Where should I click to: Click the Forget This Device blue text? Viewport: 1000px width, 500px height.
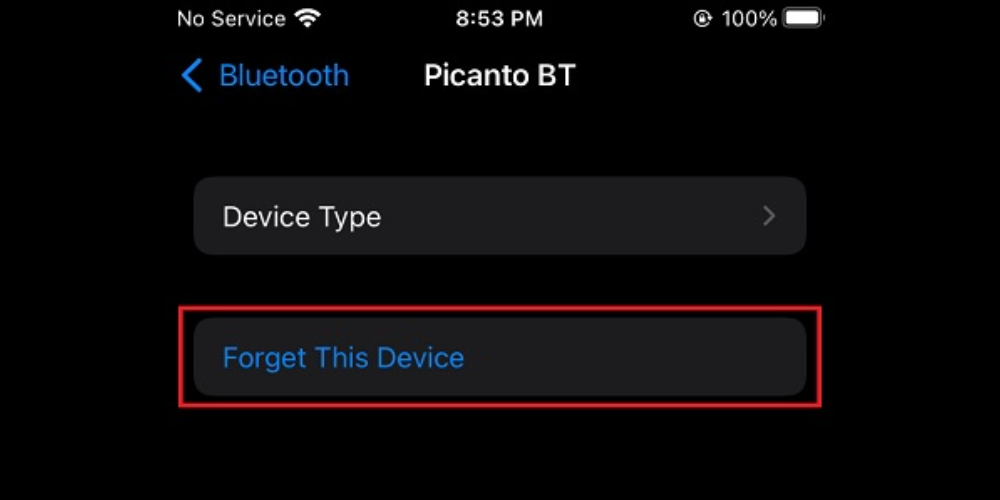343,358
